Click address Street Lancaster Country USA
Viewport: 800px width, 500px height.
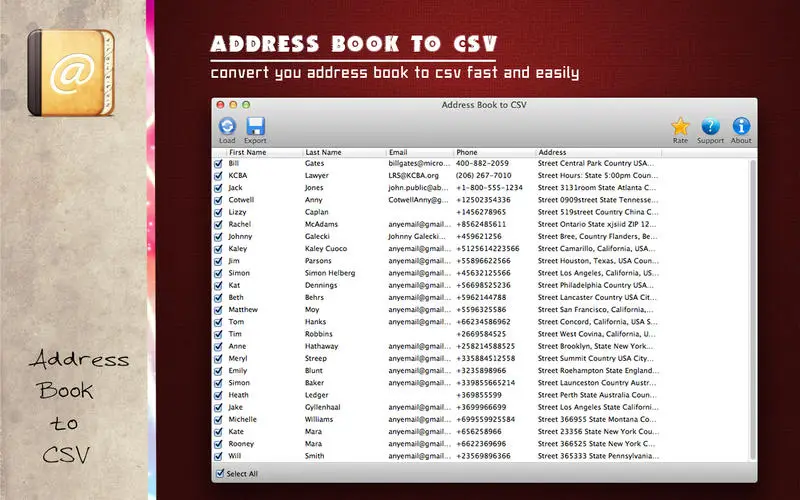597,297
